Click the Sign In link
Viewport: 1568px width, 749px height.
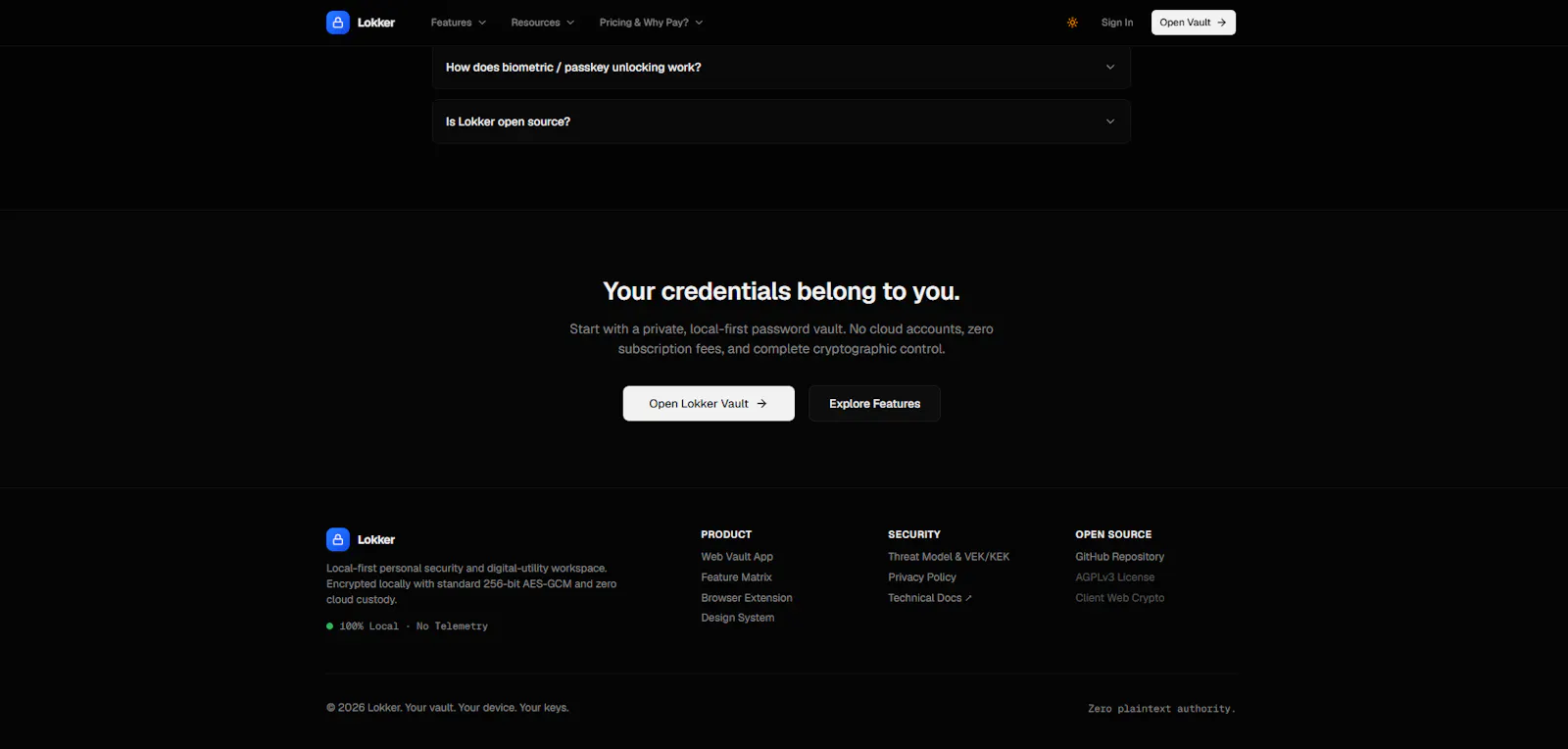pos(1117,23)
